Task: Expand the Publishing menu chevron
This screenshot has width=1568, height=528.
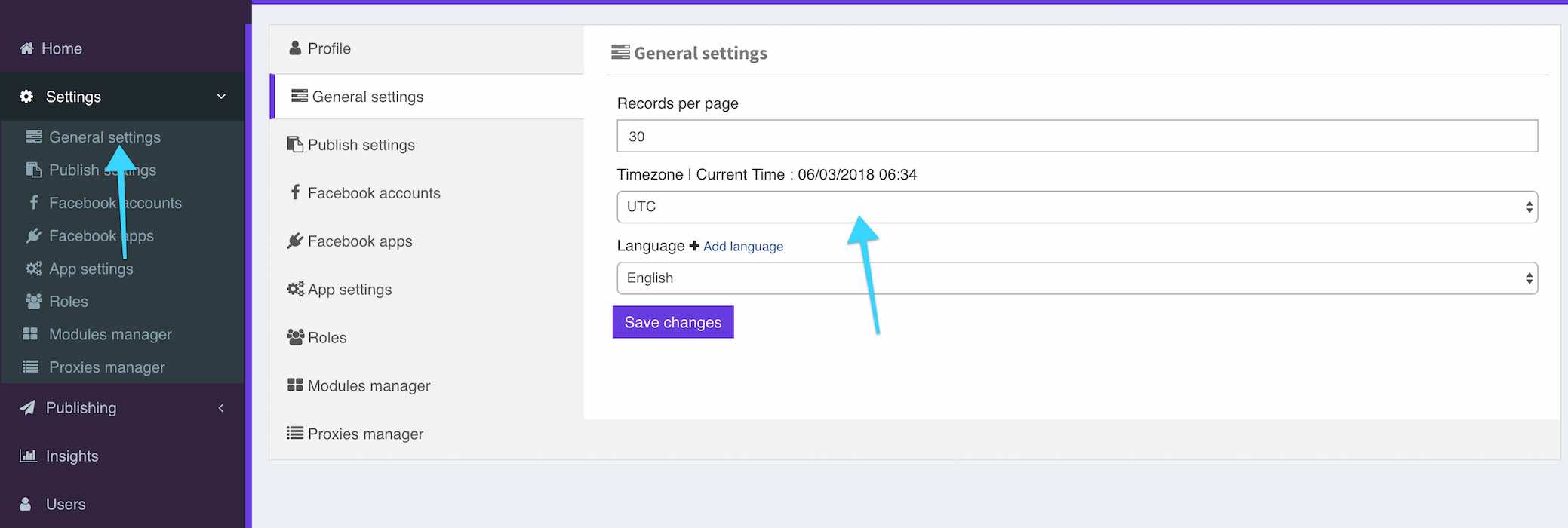Action: 221,408
